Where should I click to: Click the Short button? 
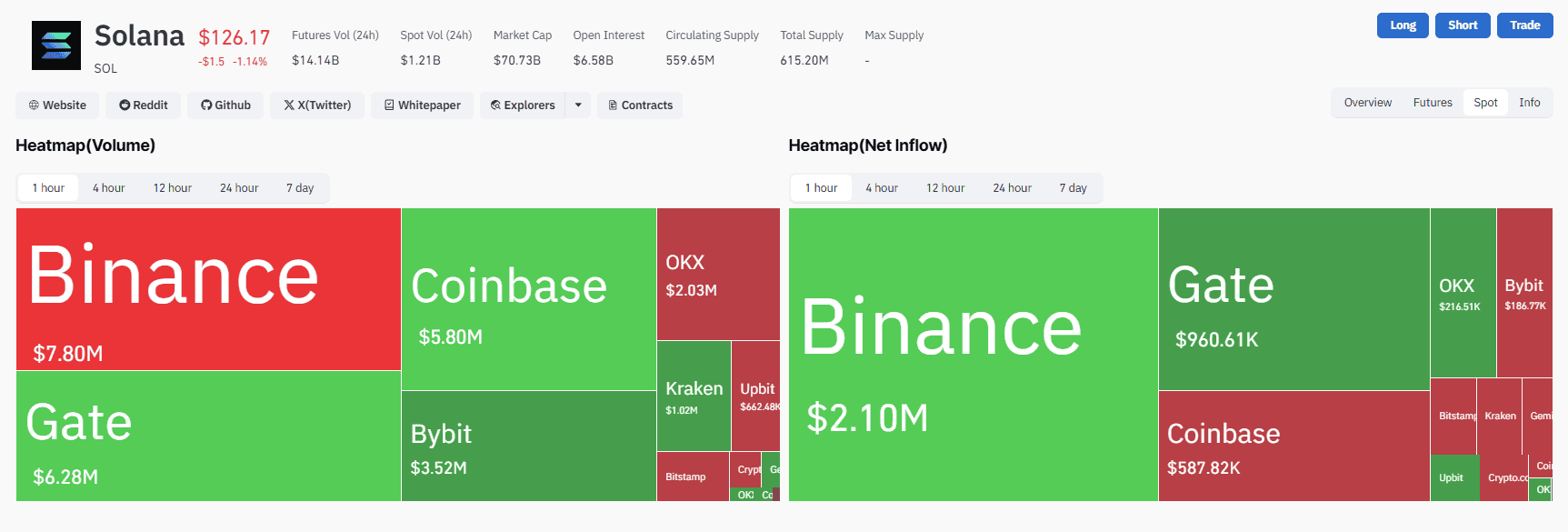click(1463, 25)
